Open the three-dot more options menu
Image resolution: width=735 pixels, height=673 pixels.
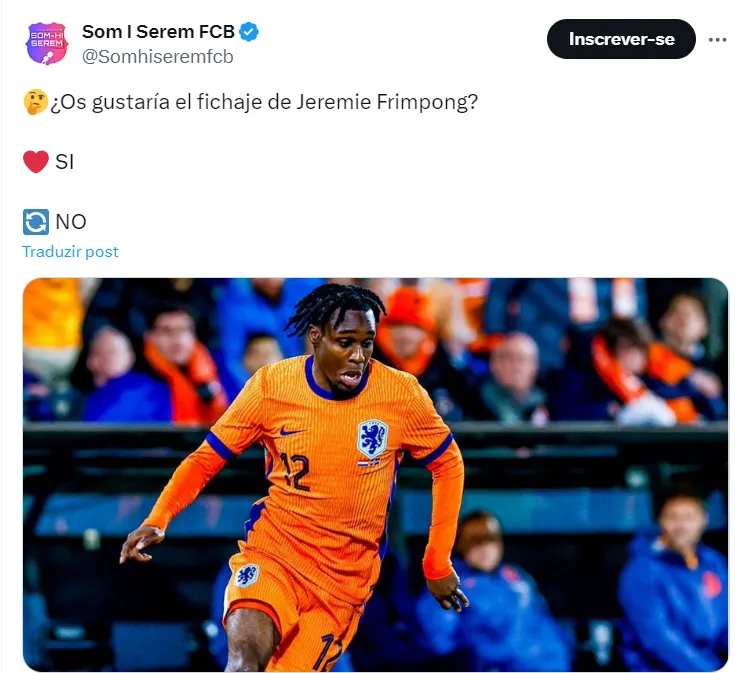coord(717,40)
